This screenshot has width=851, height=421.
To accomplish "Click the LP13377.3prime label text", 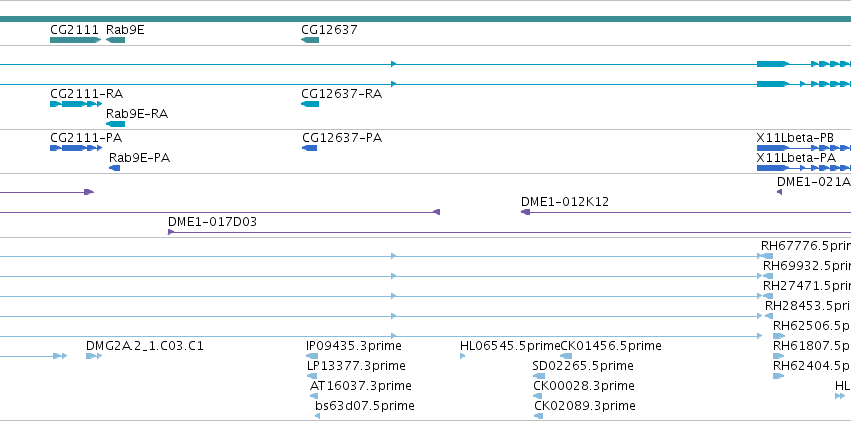I will (356, 366).
